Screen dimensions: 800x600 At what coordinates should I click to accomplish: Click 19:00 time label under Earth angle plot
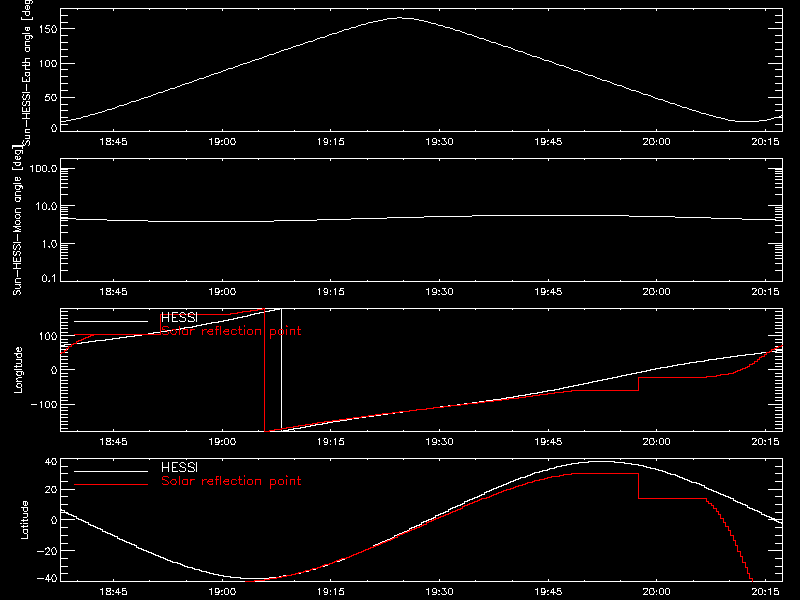tap(222, 142)
